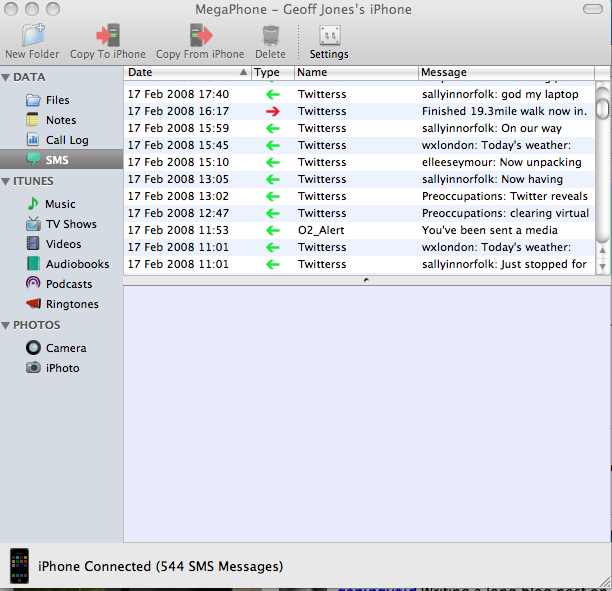Sort by the Name column header
This screenshot has width=612, height=591.
tap(356, 72)
